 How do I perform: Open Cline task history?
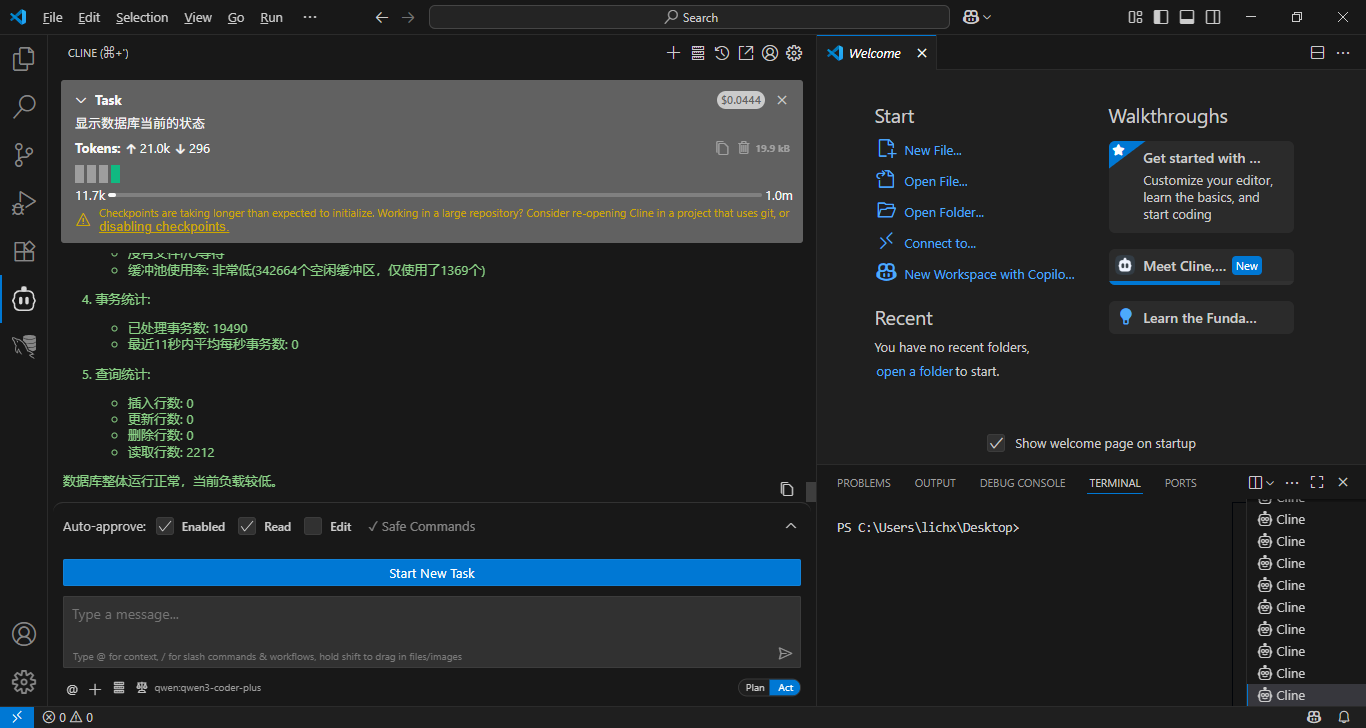(x=722, y=53)
